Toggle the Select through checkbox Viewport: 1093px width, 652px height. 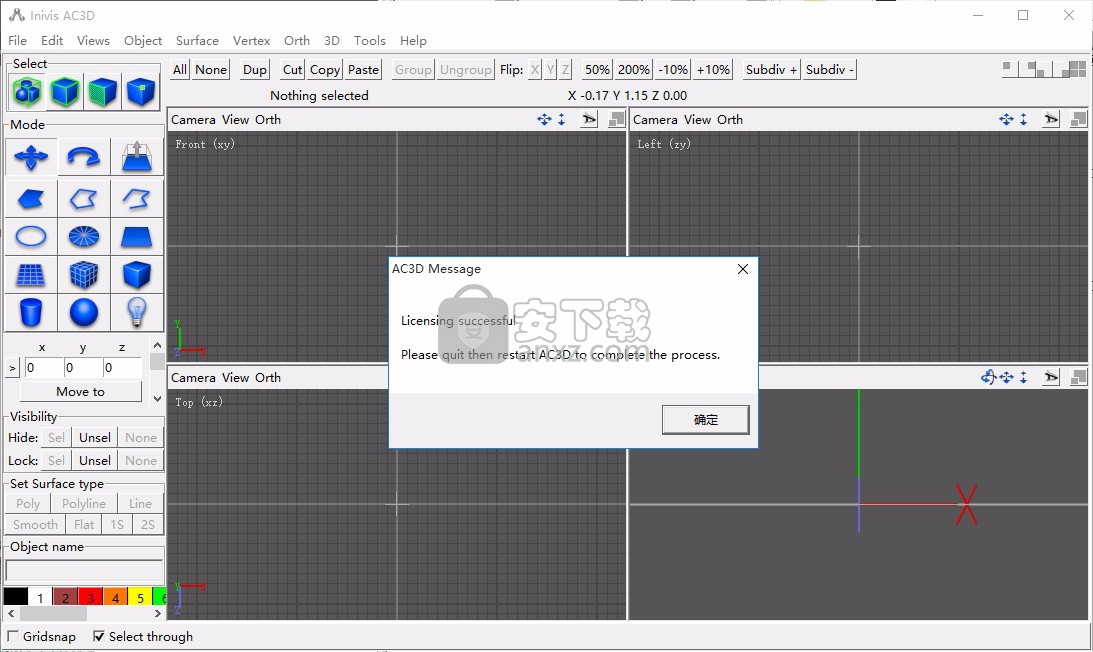(x=99, y=636)
